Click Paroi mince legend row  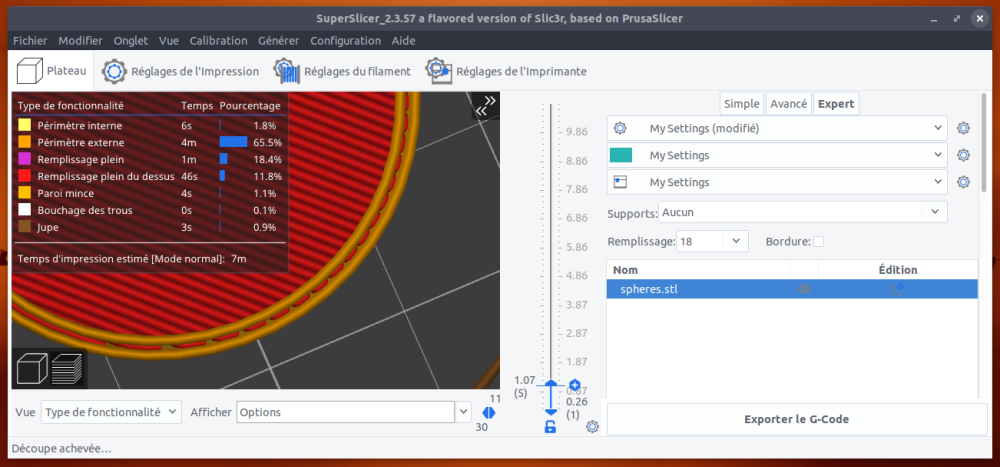tap(150, 193)
